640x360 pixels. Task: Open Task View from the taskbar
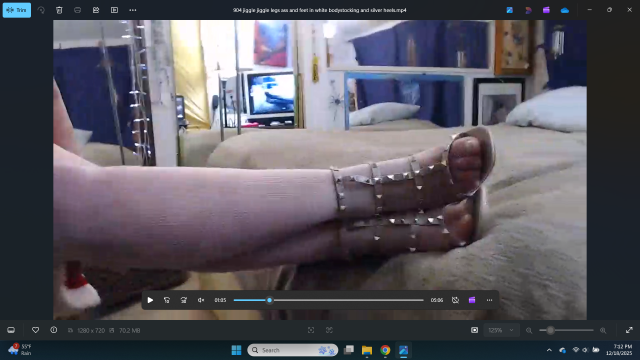(349, 350)
